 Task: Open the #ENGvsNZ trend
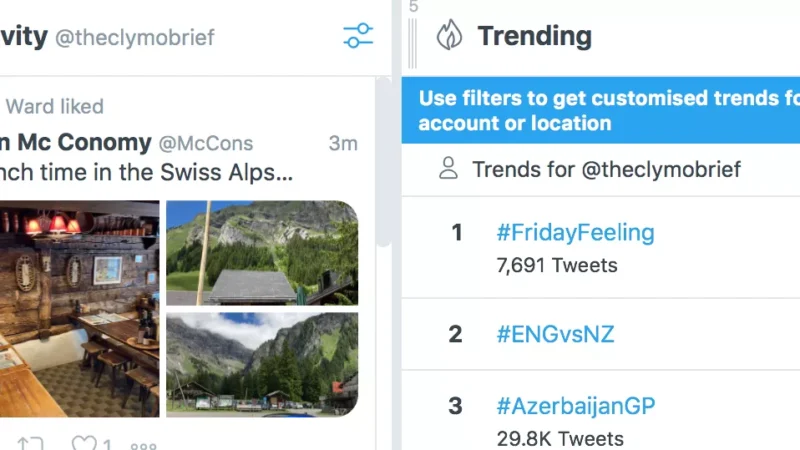pyautogui.click(x=555, y=334)
